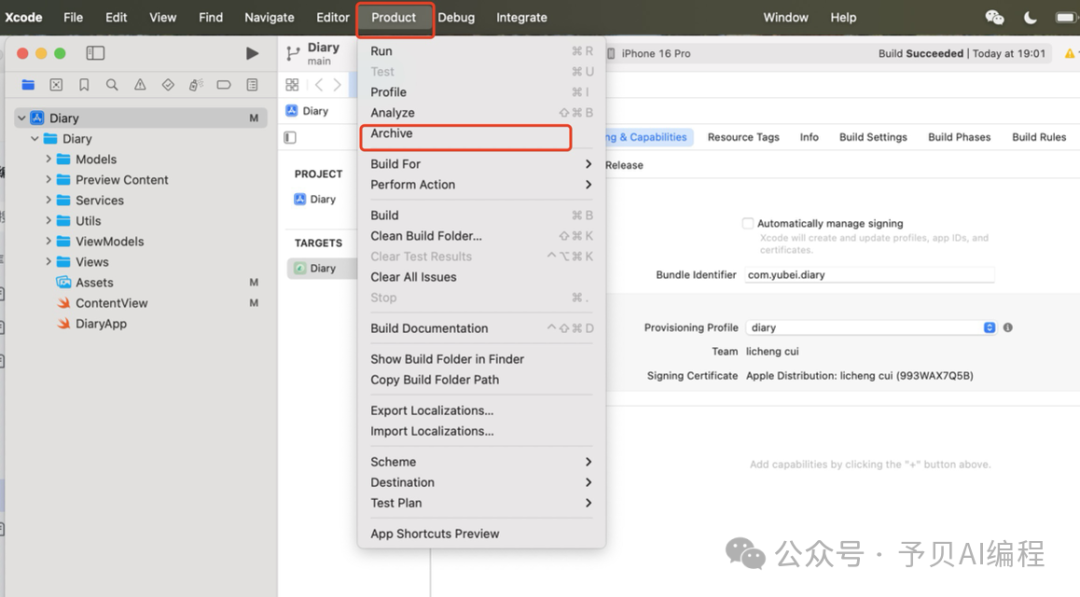
Task: Open the Debug navigator spray icon
Action: click(196, 85)
